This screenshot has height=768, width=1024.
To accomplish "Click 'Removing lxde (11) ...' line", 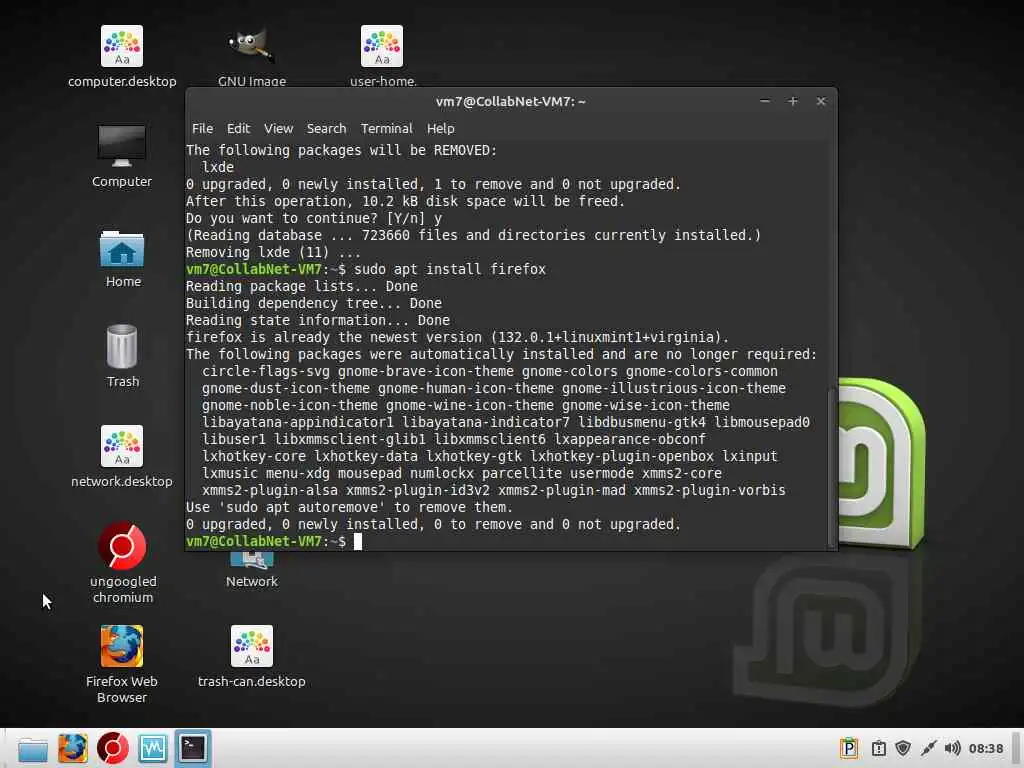I will (273, 252).
